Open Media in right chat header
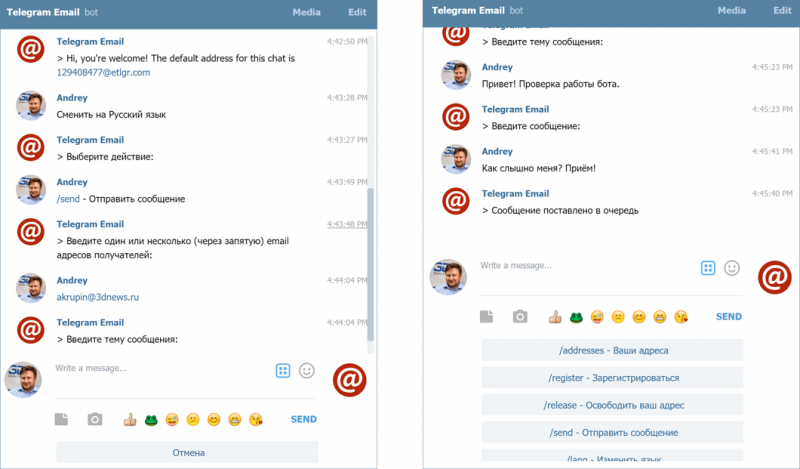The height and width of the screenshot is (469, 800). click(x=731, y=10)
